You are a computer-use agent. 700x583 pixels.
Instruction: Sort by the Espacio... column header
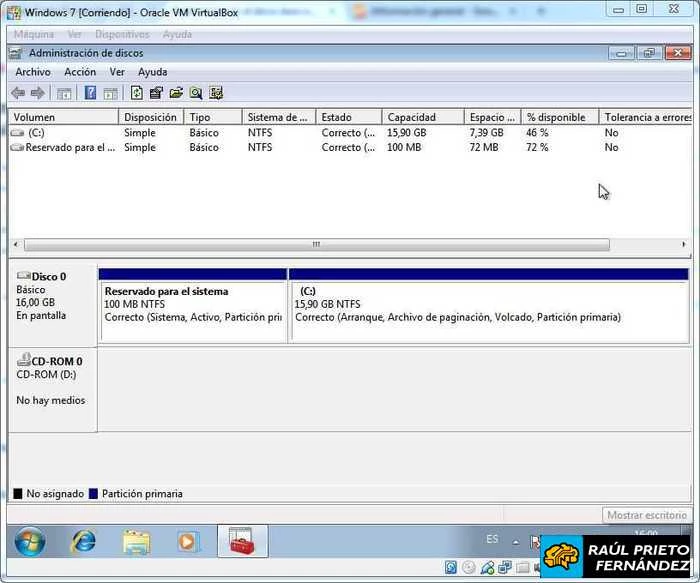coord(492,117)
